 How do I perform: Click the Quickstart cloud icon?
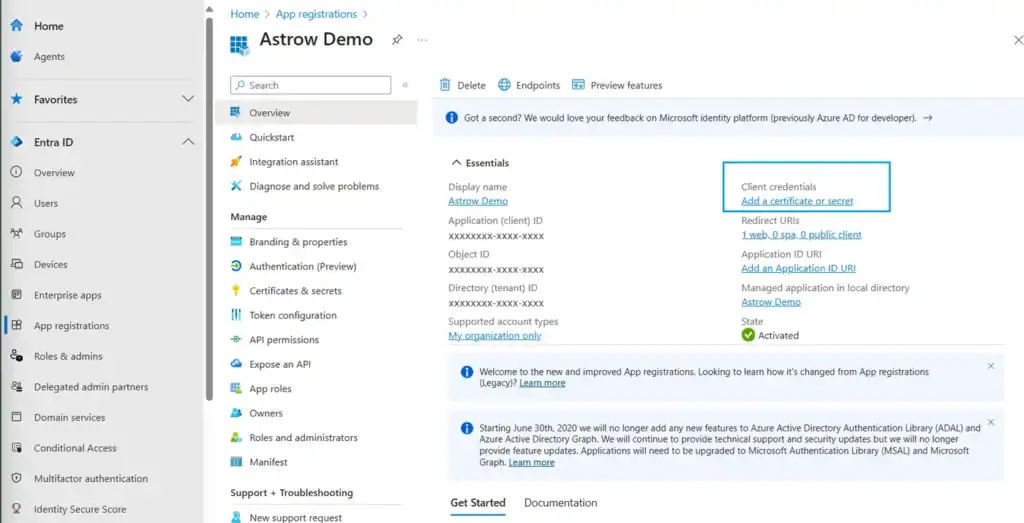pos(236,137)
